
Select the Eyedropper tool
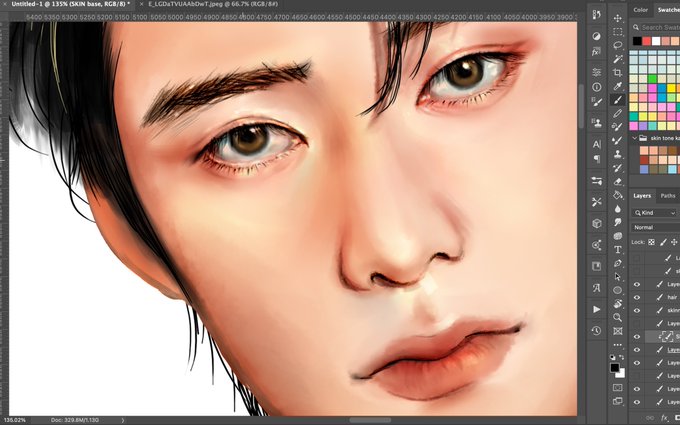click(618, 86)
